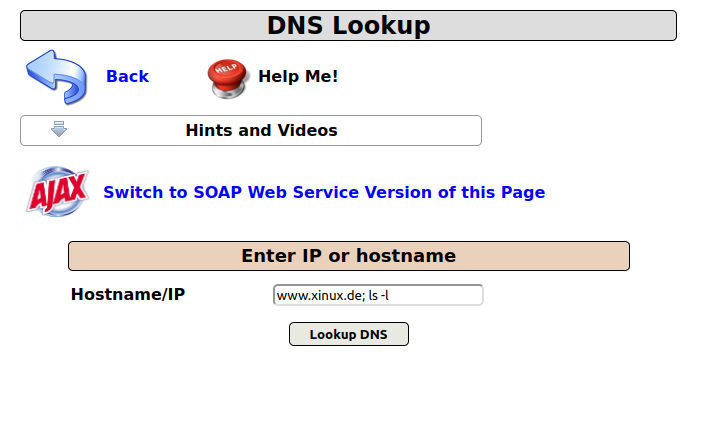Viewport: 702px width, 434px height.
Task: Follow the Back text link
Action: [127, 77]
